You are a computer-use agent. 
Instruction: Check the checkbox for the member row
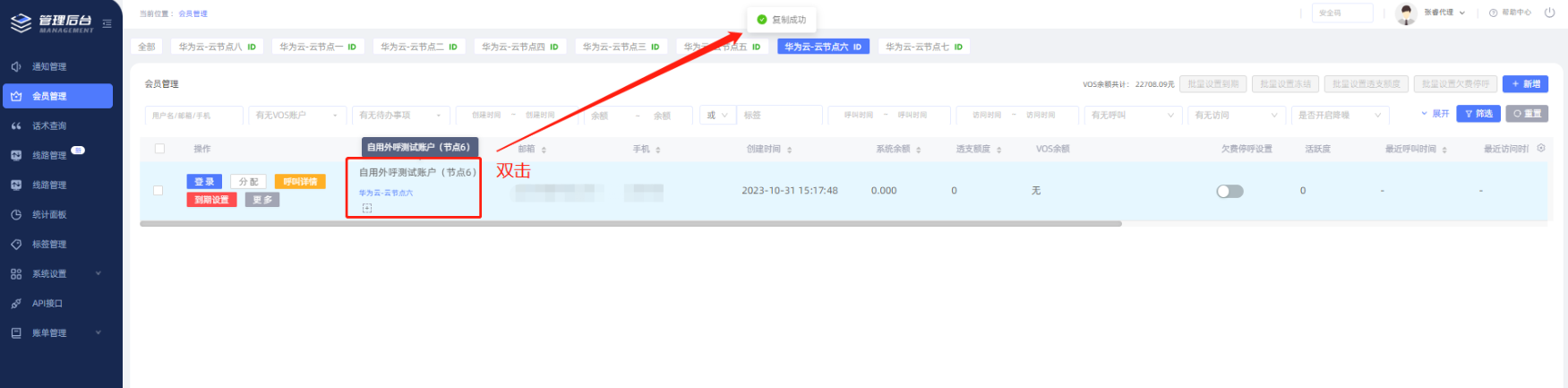tap(159, 190)
